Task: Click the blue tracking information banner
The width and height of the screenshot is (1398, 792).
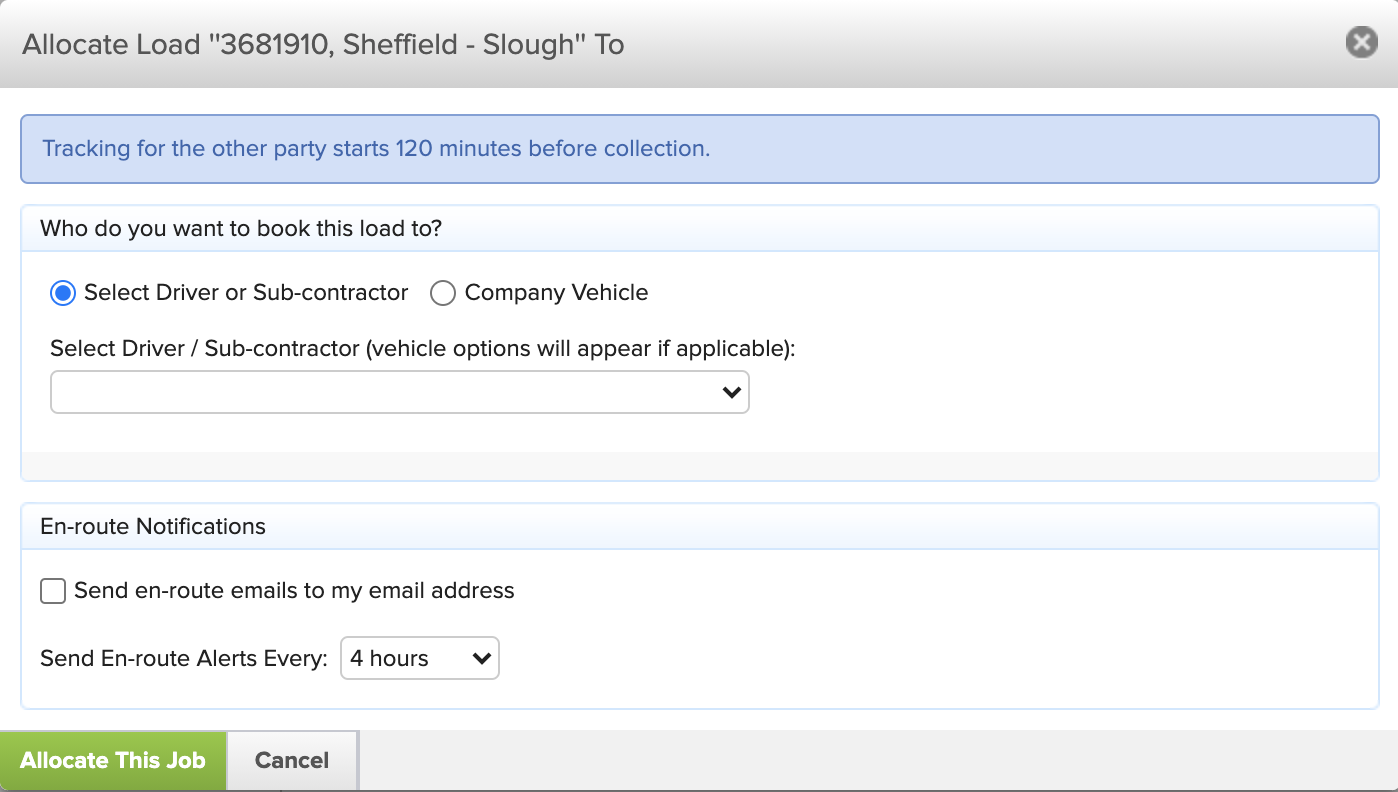Action: pyautogui.click(x=700, y=149)
